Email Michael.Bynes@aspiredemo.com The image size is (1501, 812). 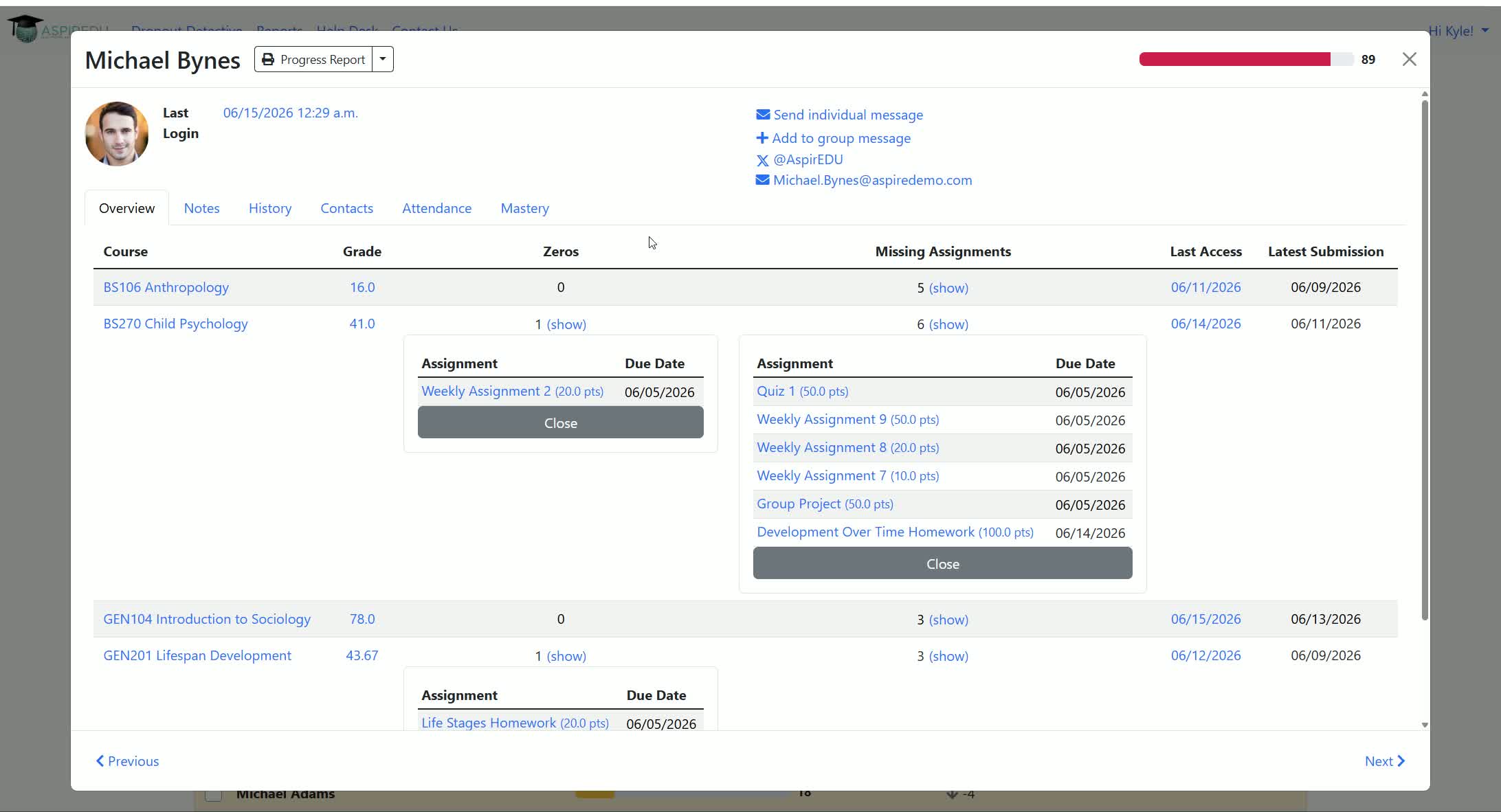(x=873, y=180)
